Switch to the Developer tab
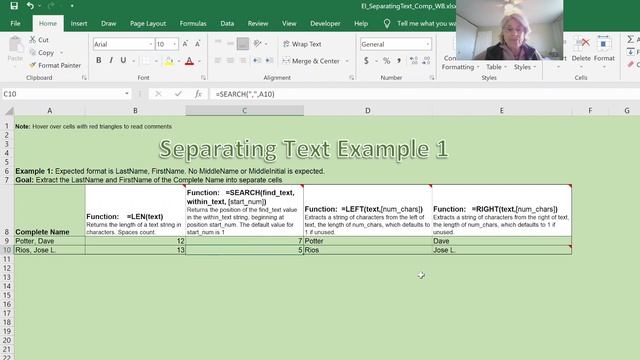Image resolution: width=640 pixels, height=360 pixels. tap(325, 23)
